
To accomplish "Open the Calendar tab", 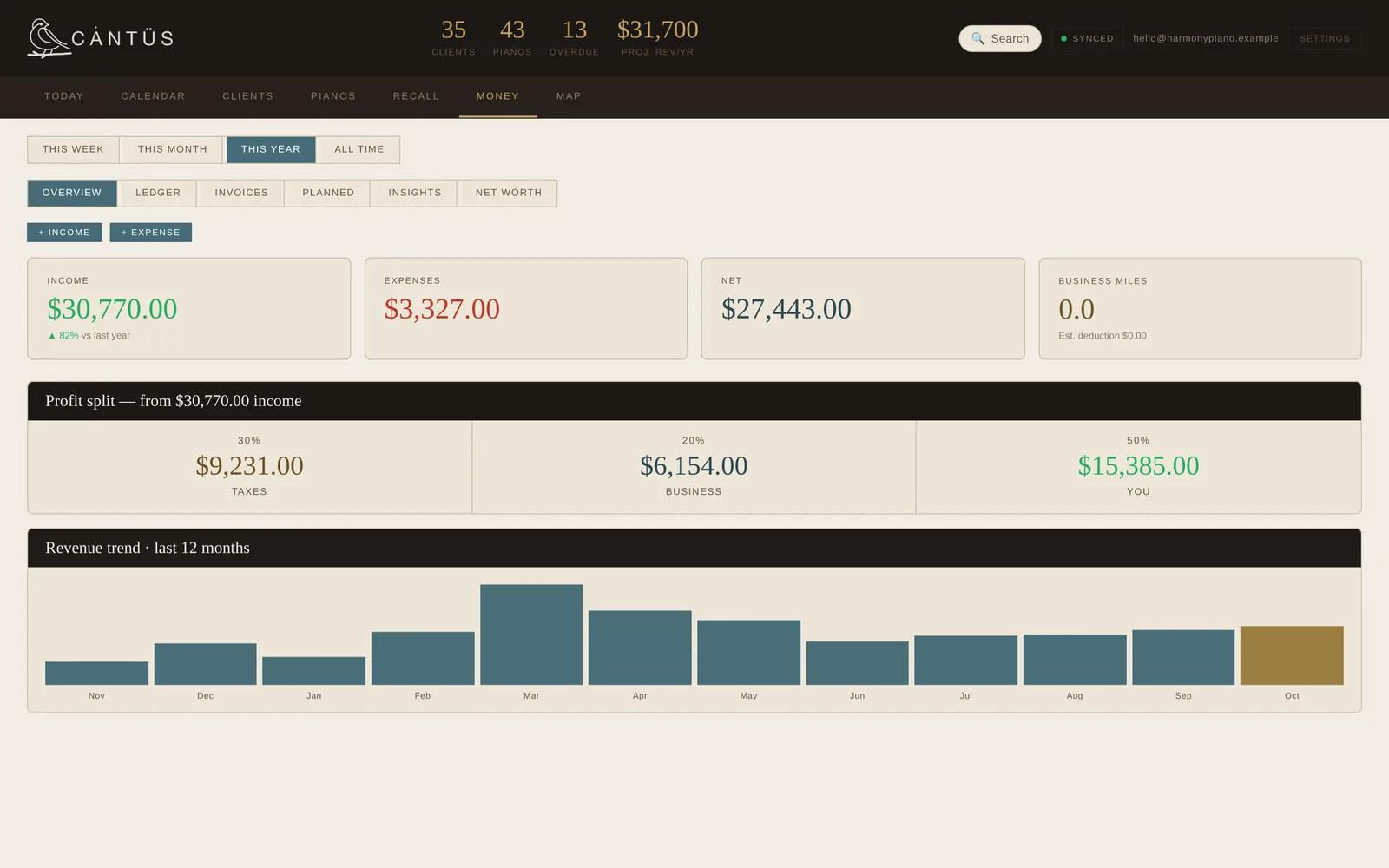I will coord(153,96).
